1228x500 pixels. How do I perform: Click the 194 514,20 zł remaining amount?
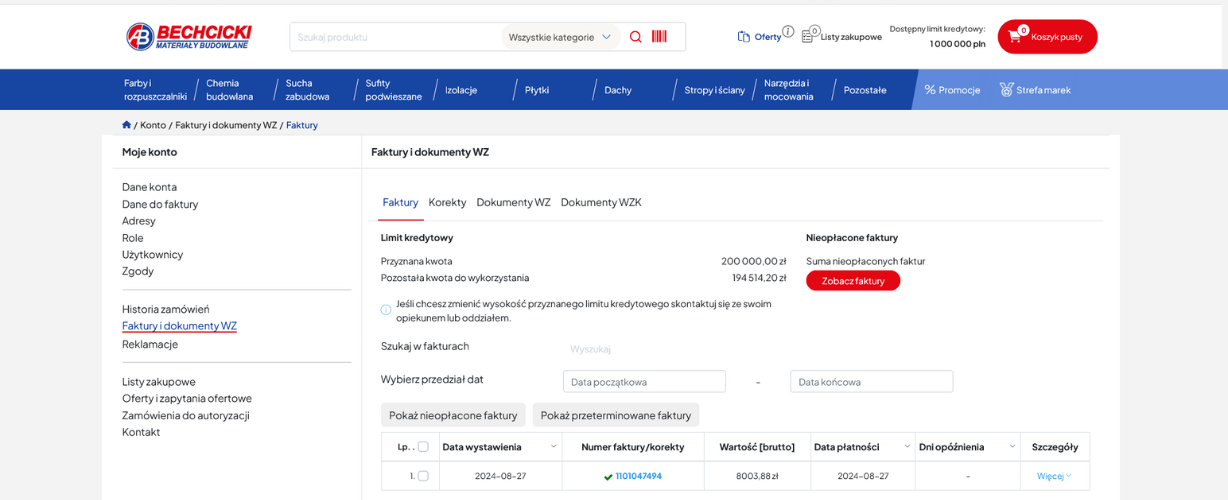(759, 278)
